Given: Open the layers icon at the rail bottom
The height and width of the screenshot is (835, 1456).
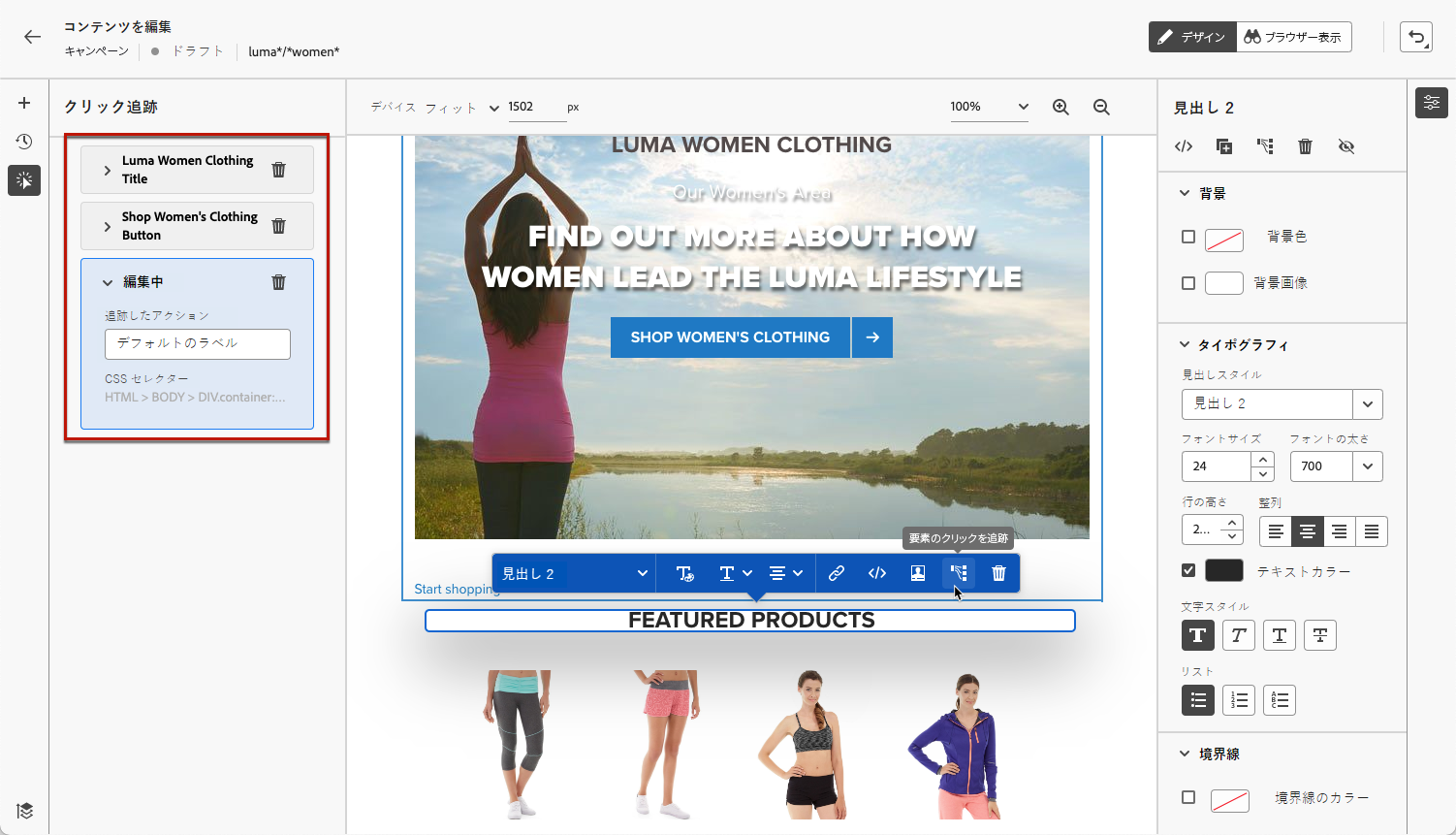Looking at the screenshot, I should pos(24,811).
